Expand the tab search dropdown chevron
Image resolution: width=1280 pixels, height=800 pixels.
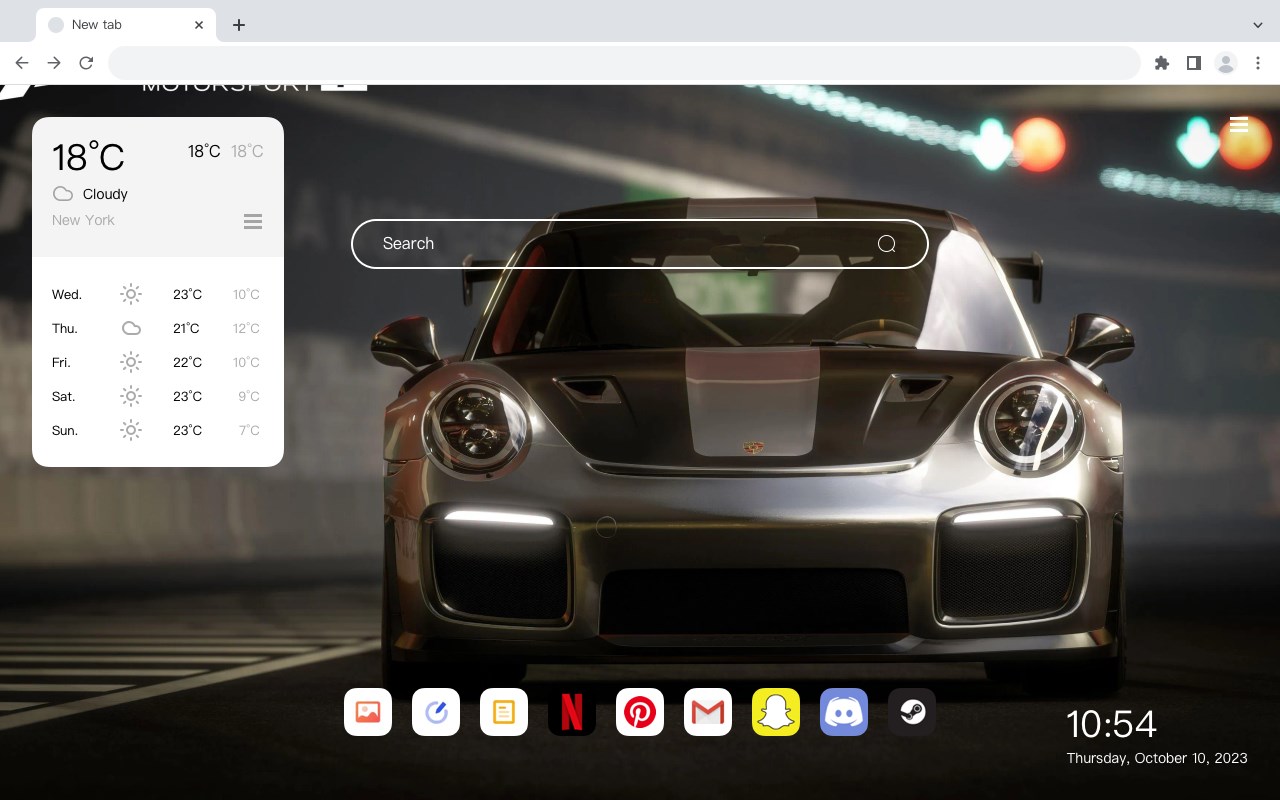[1258, 25]
